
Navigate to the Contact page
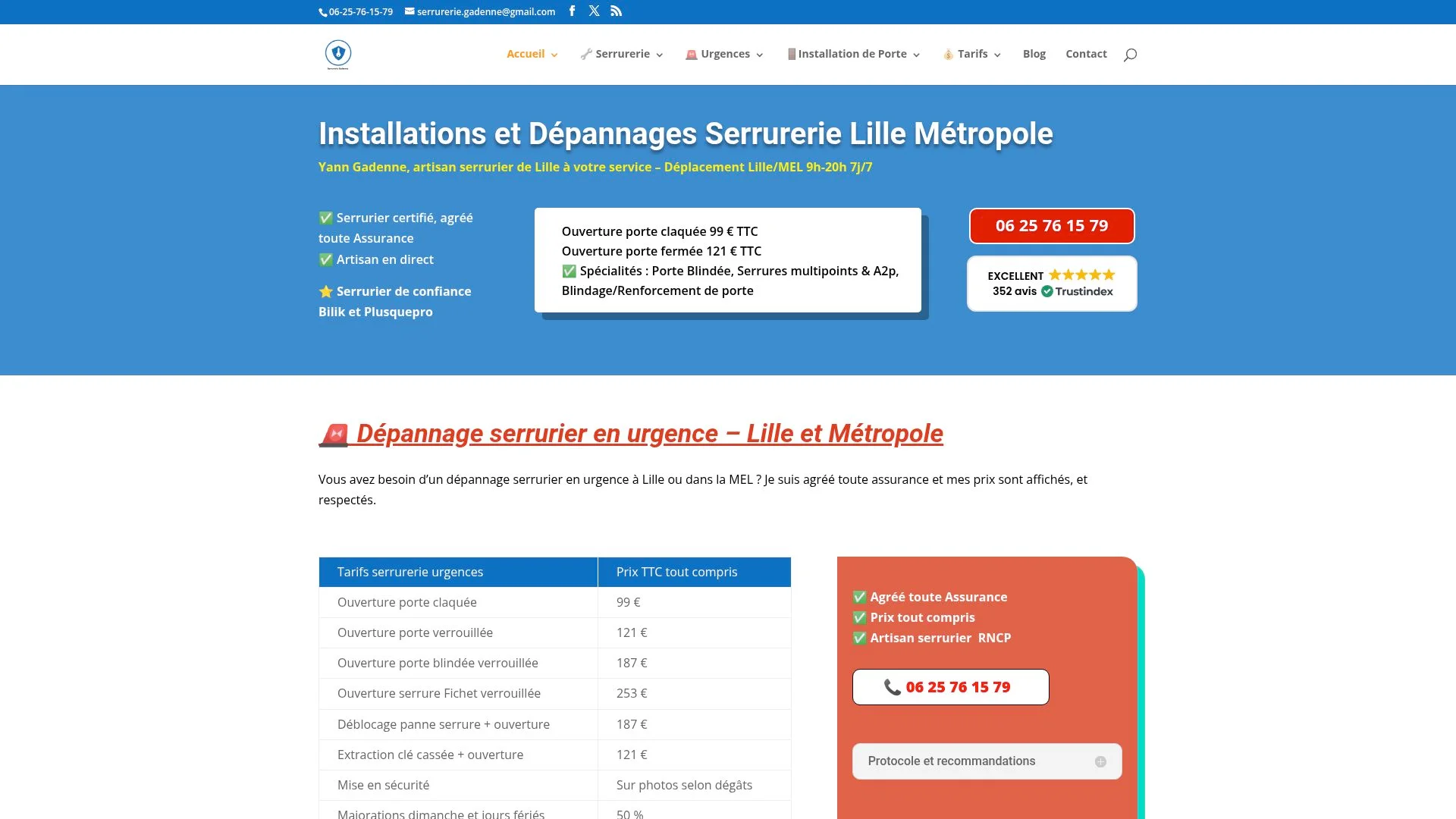point(1086,54)
